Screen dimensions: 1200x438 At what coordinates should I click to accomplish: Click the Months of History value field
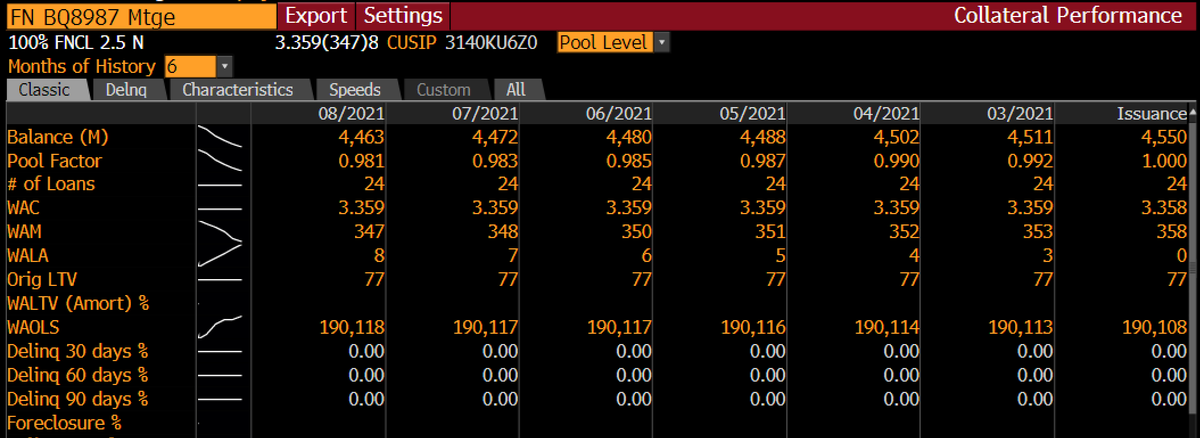[x=190, y=67]
